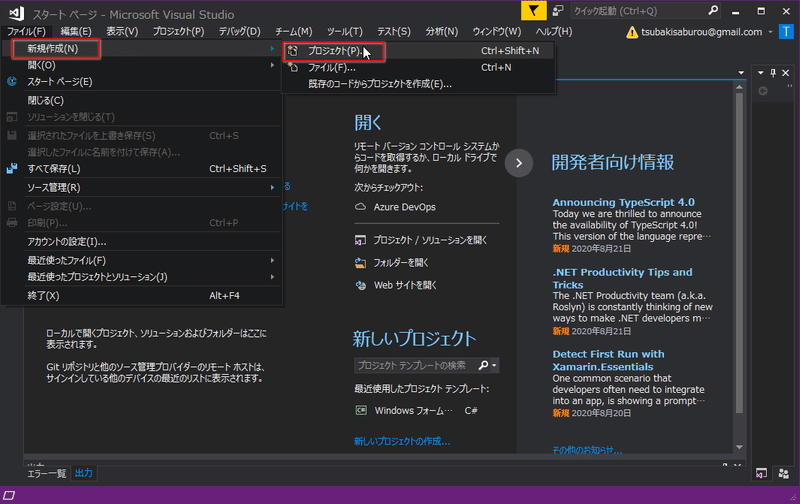Choose 既存のコードからプロジェクトを作成(E)...
The height and width of the screenshot is (504, 800).
click(419, 84)
